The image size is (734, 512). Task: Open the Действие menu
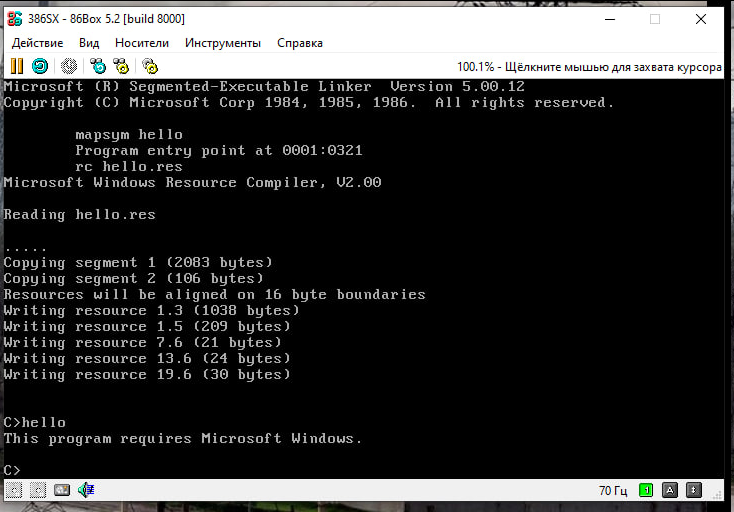[37, 43]
